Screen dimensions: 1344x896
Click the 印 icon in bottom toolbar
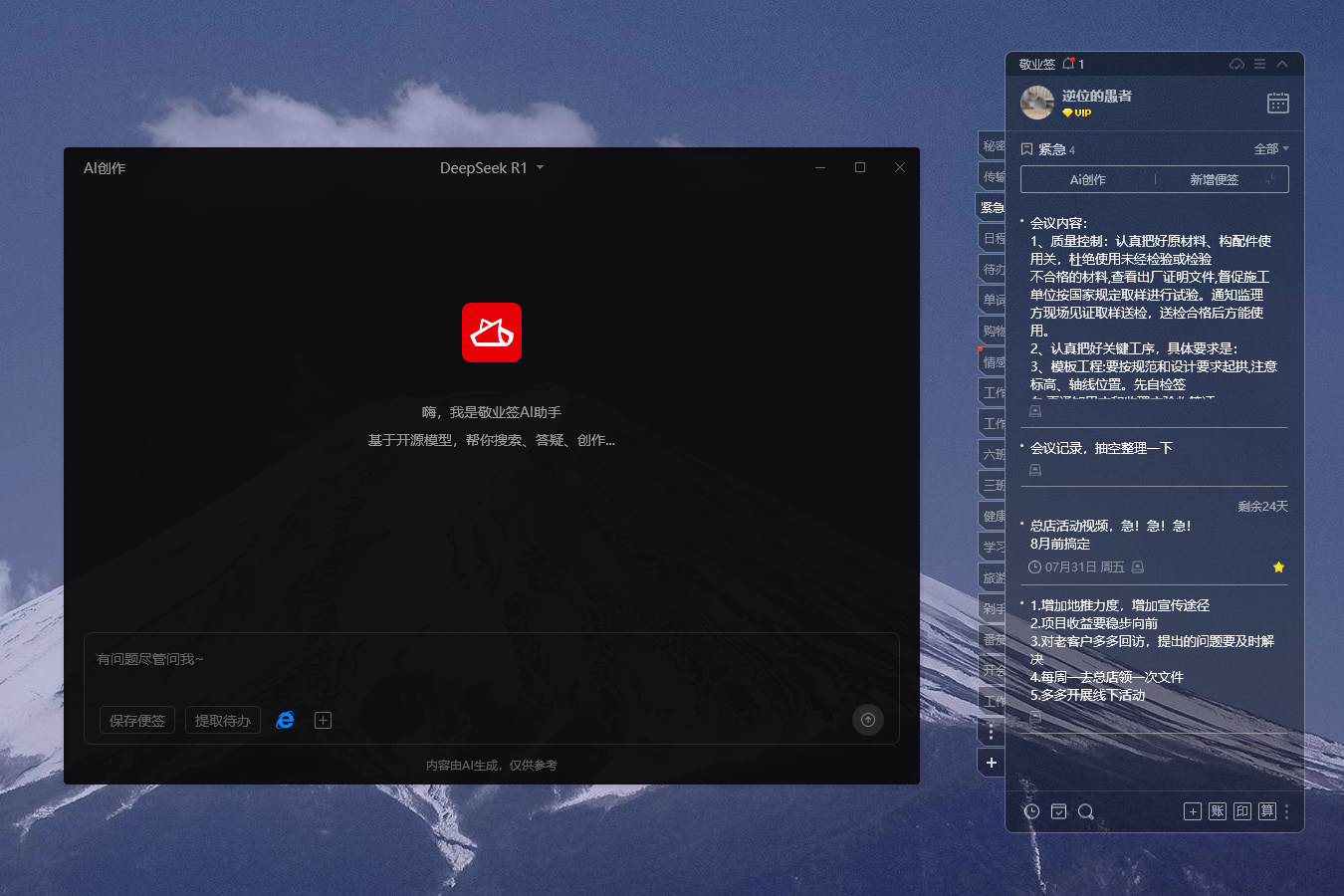1242,811
